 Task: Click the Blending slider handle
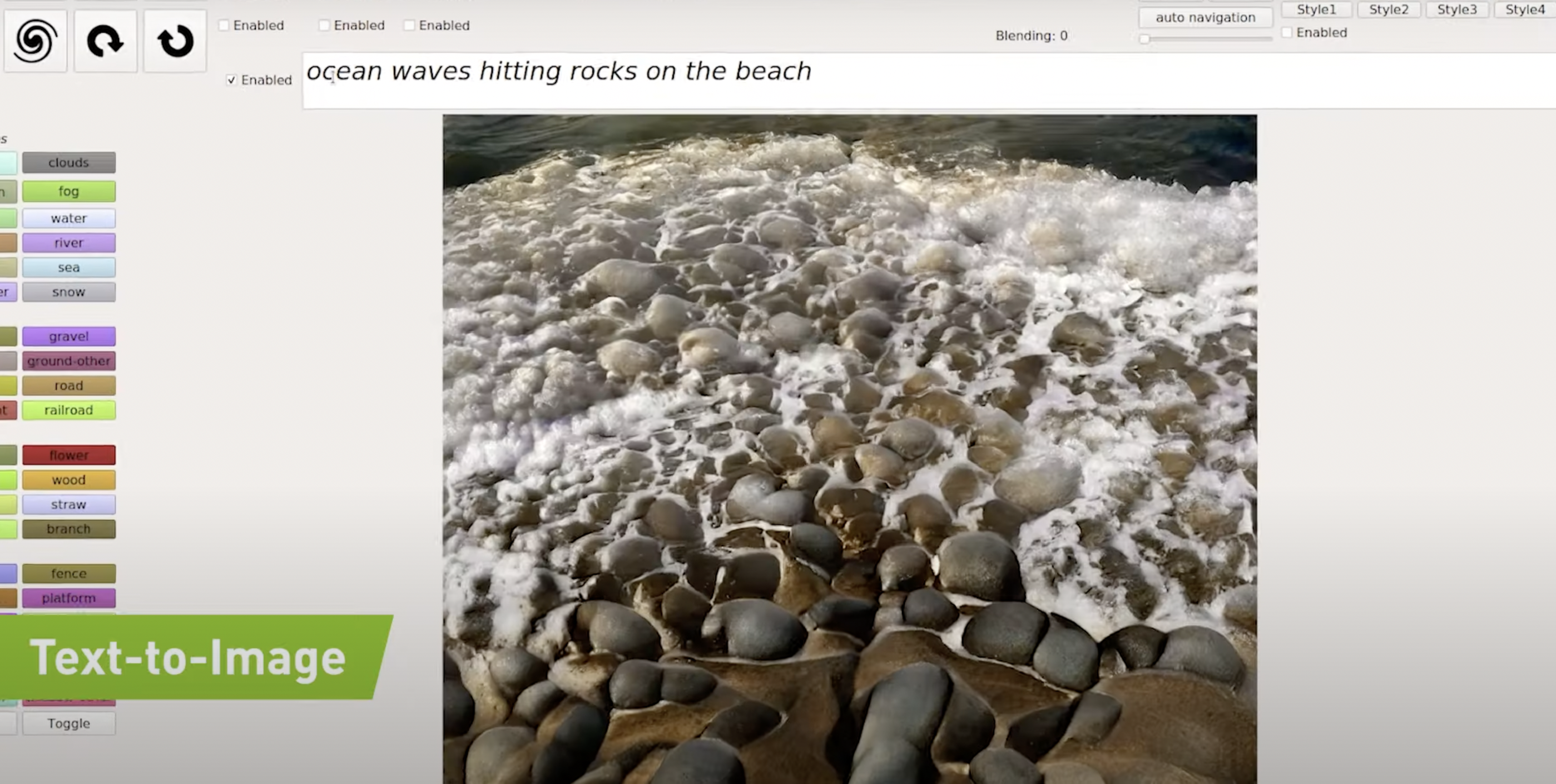1144,39
